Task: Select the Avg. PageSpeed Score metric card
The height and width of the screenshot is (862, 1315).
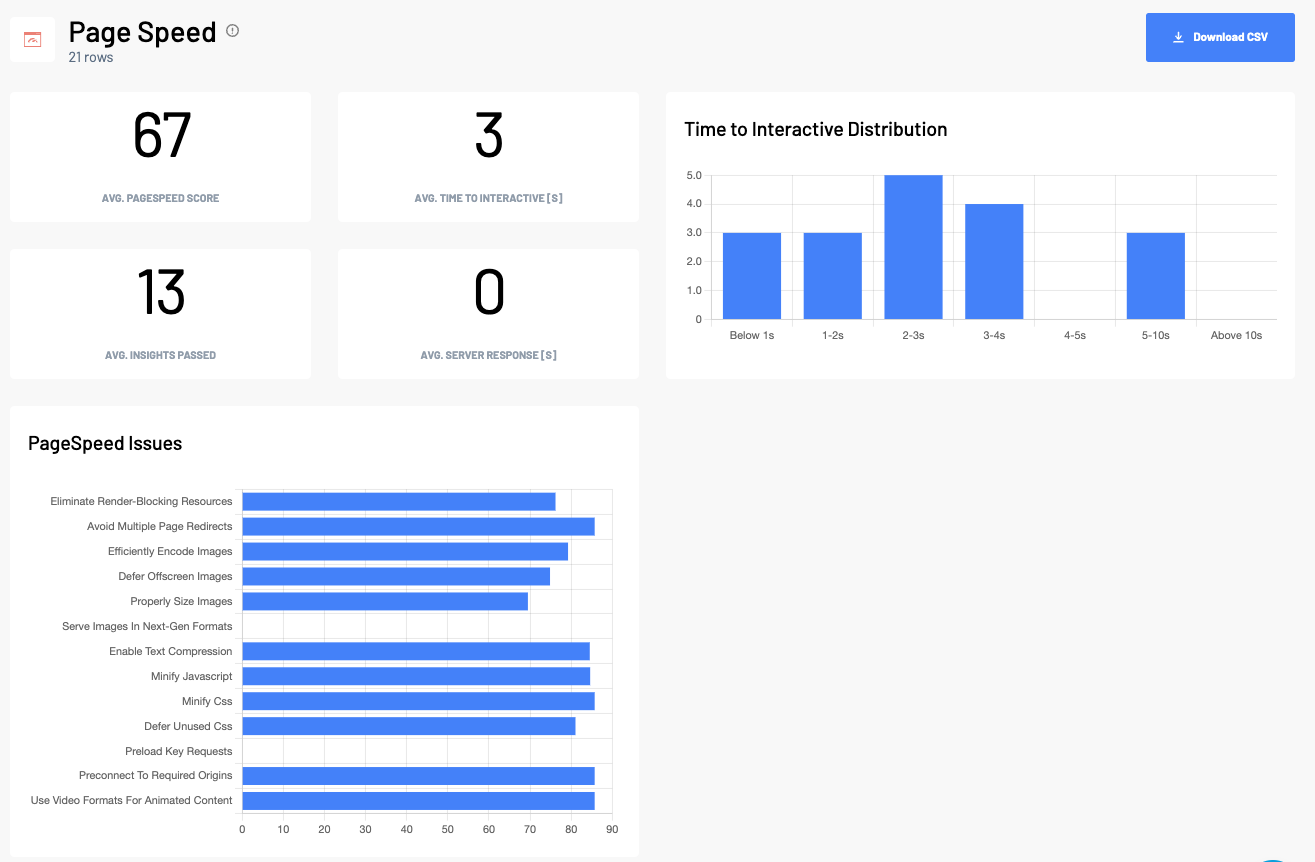Action: [160, 156]
